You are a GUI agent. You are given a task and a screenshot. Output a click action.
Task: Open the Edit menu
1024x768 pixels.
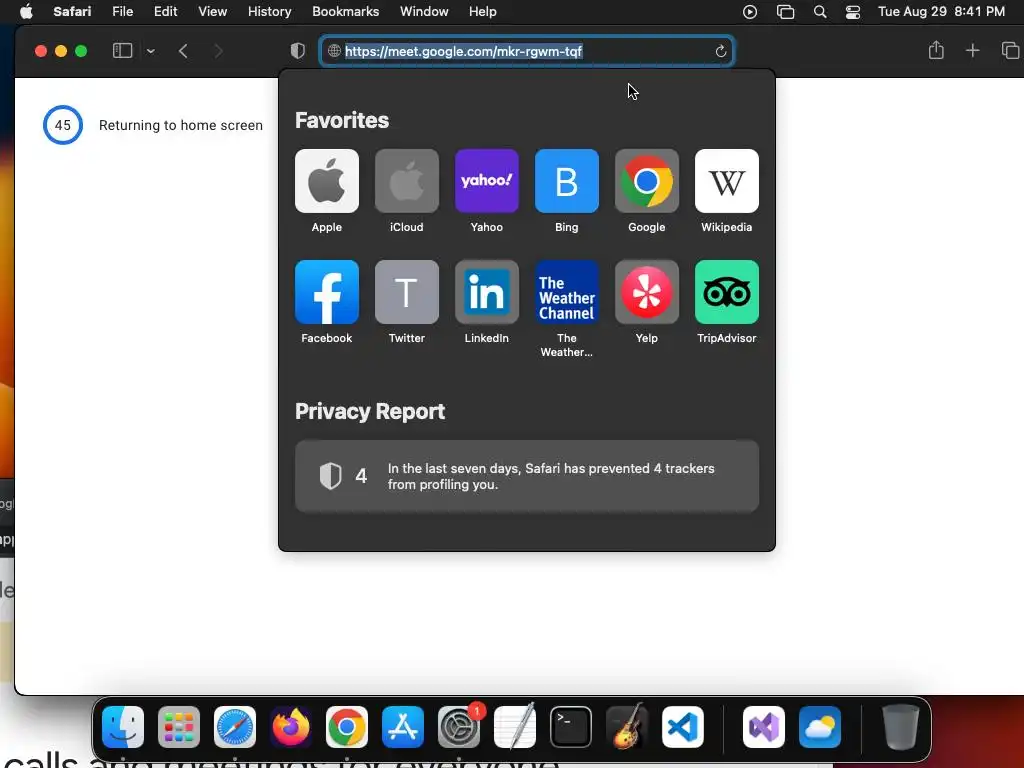[165, 12]
